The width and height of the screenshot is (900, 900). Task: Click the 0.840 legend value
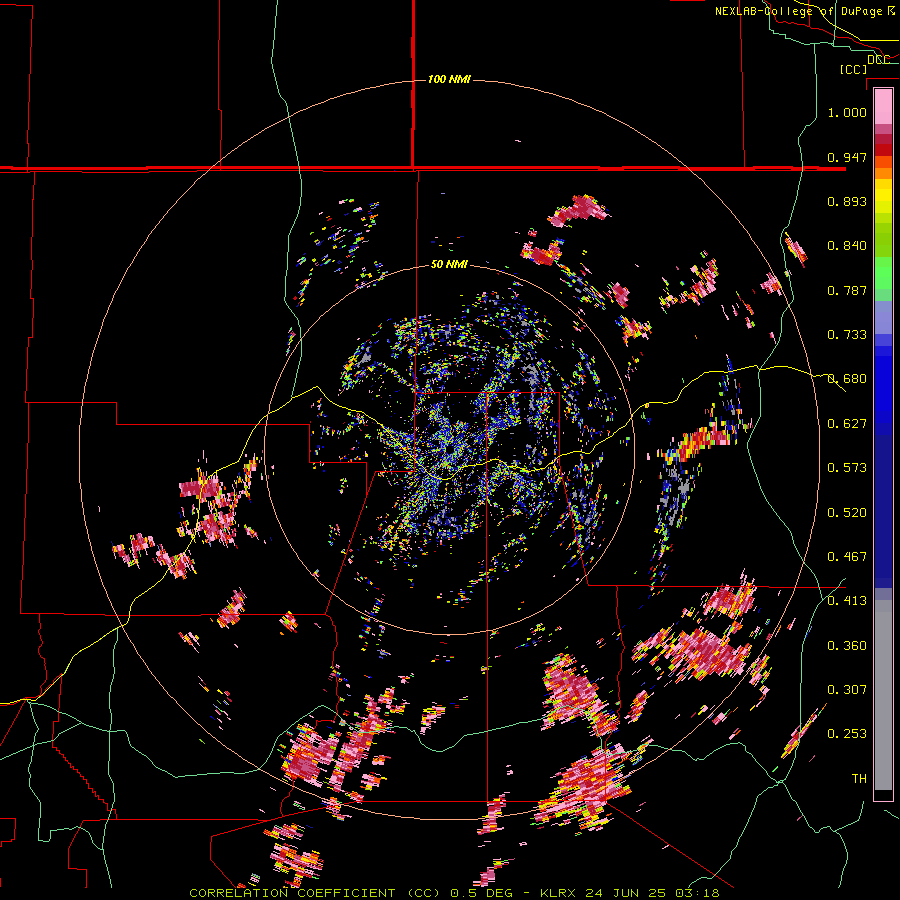coord(847,246)
